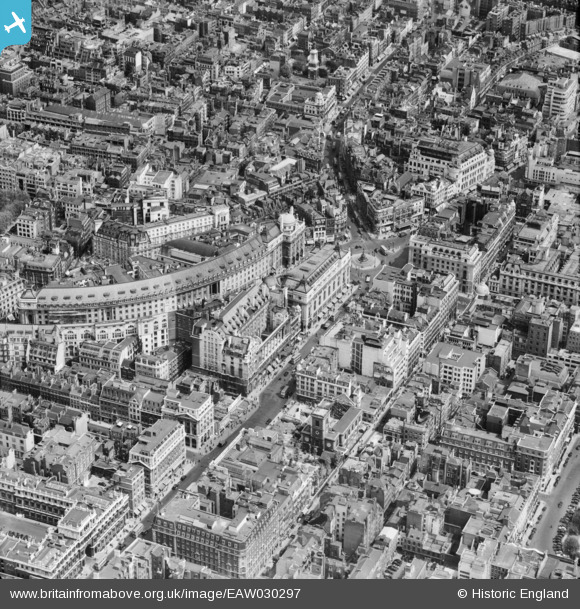The image size is (580, 609).
Task: Select the church clock tower near bottom center
Action: point(320,430)
